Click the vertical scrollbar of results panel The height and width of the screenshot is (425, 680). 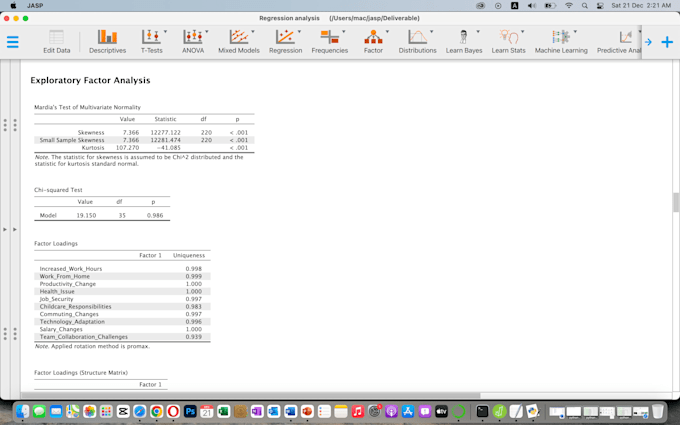(676, 203)
